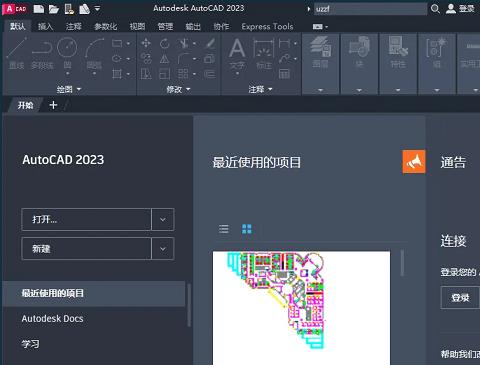The image size is (480, 365).
Task: Select the 输出 ribbon tab
Action: (x=193, y=26)
